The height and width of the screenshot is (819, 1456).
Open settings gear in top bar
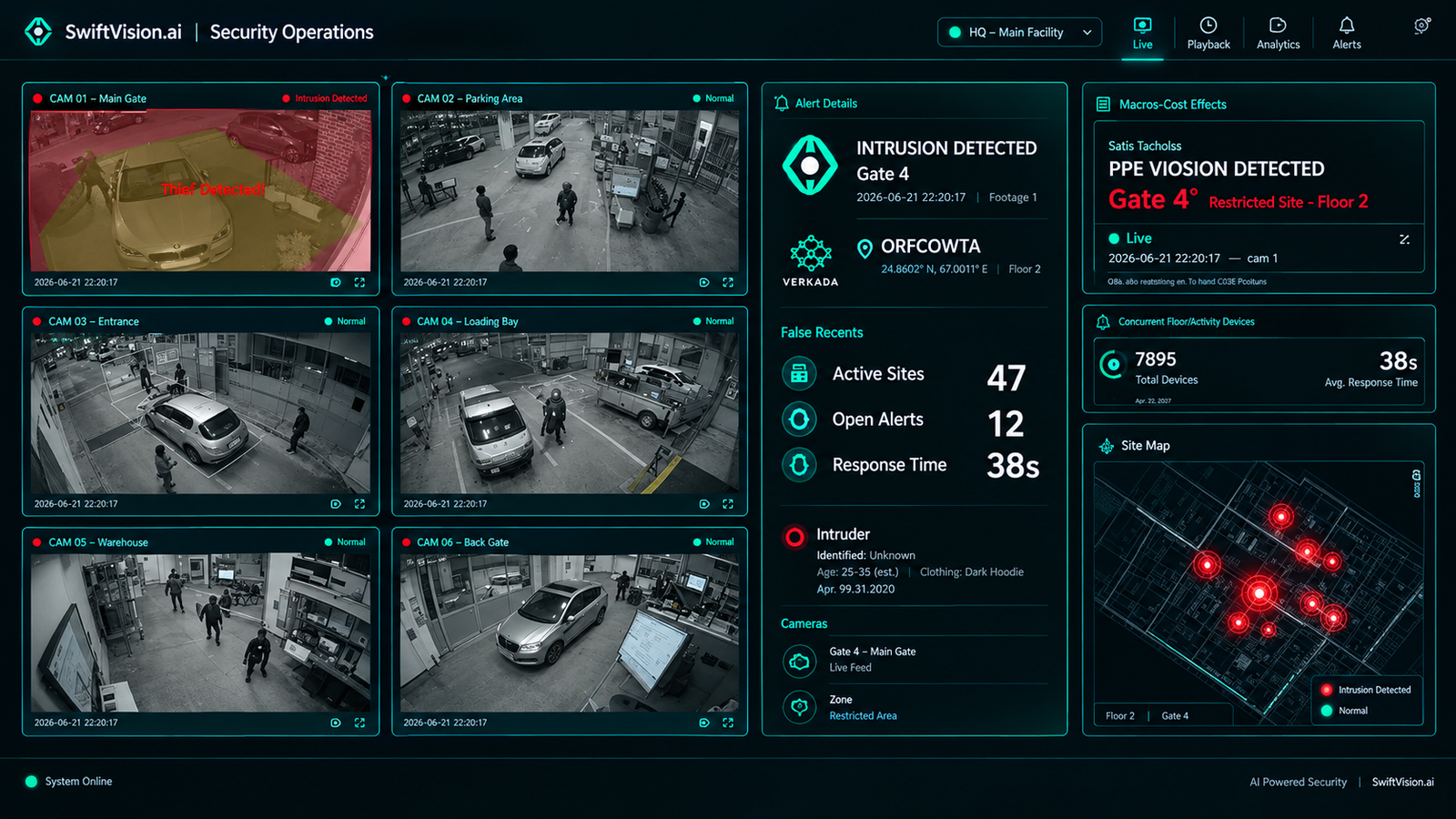[x=1421, y=25]
